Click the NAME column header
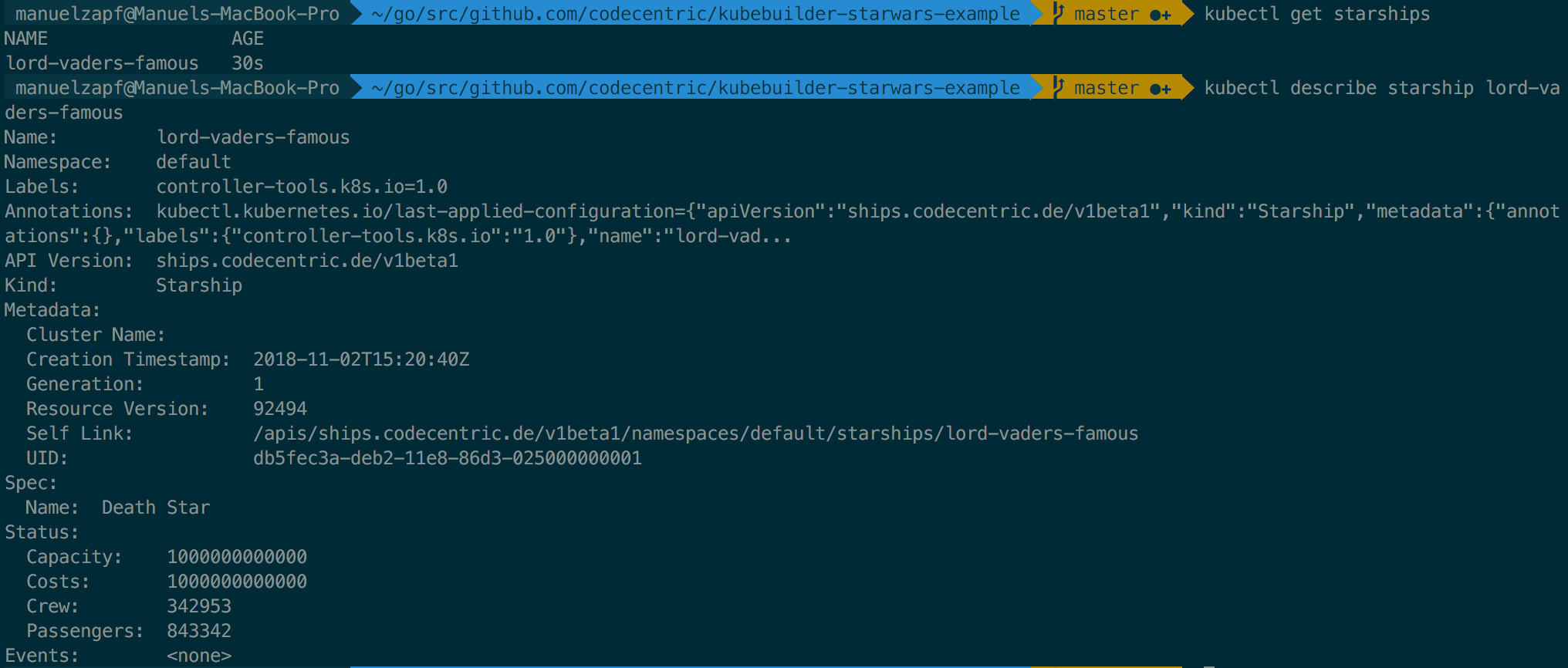Viewport: 1568px width, 668px height. click(26, 39)
